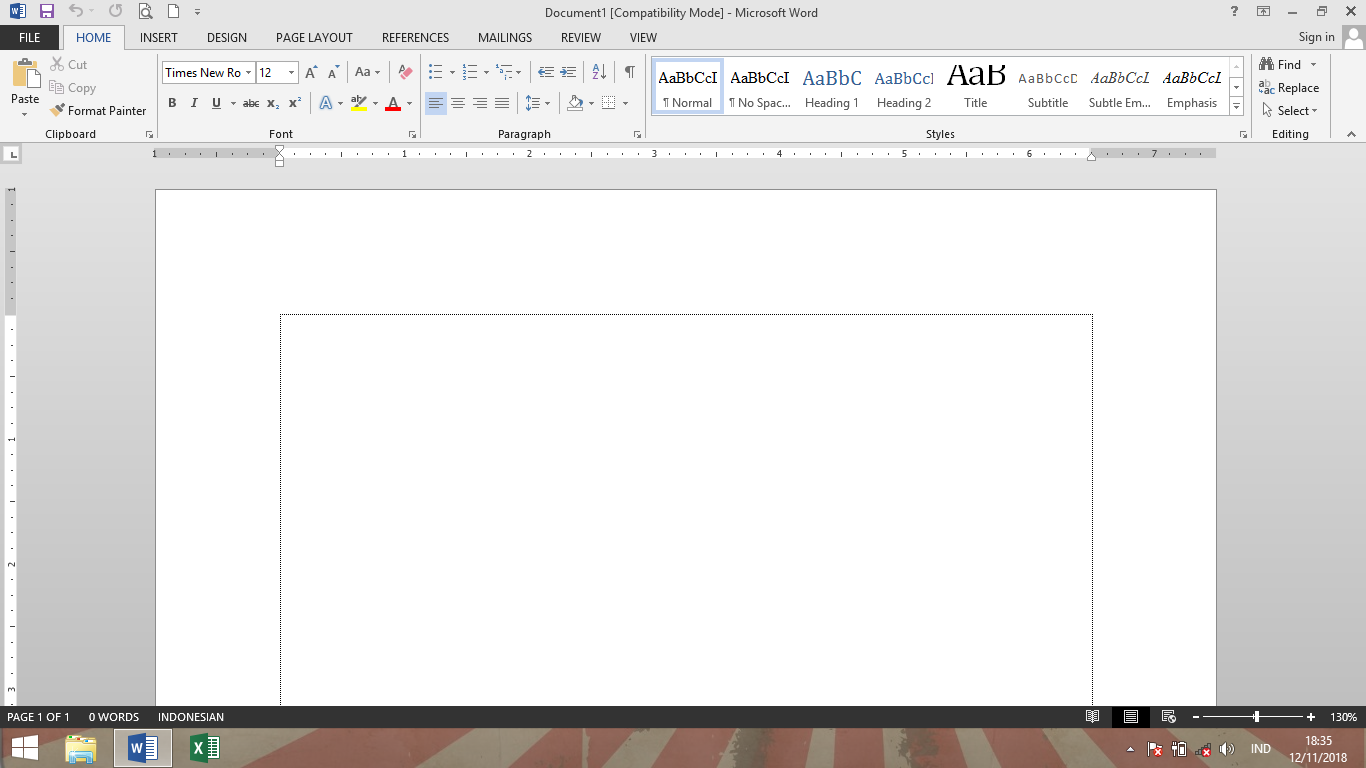Switch to the INSERT ribbon tab
The image size is (1366, 768).
[158, 37]
